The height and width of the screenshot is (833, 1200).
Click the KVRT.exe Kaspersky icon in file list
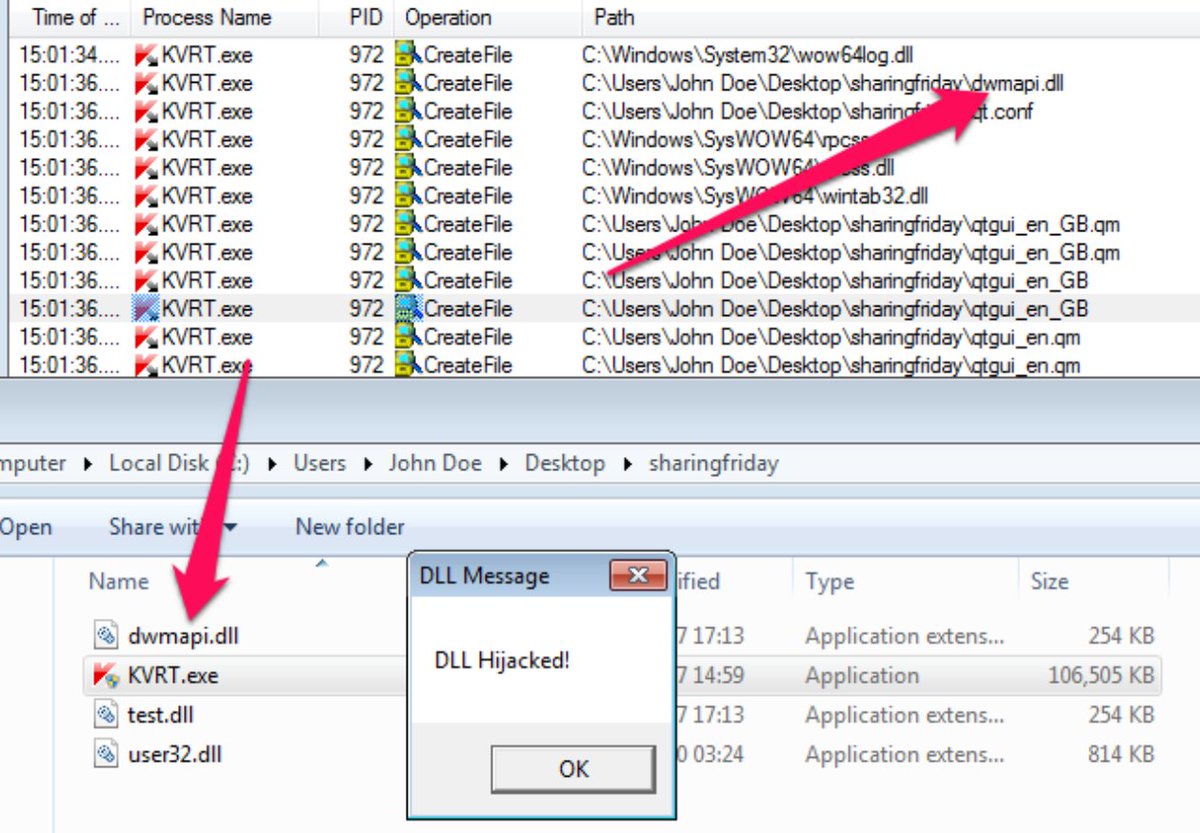(106, 675)
